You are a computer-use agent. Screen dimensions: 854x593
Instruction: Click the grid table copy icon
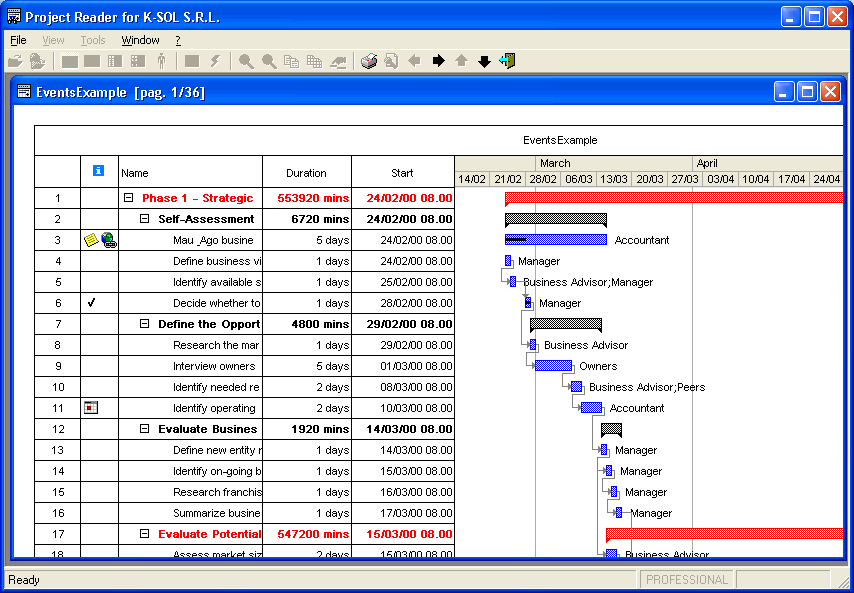click(x=314, y=61)
